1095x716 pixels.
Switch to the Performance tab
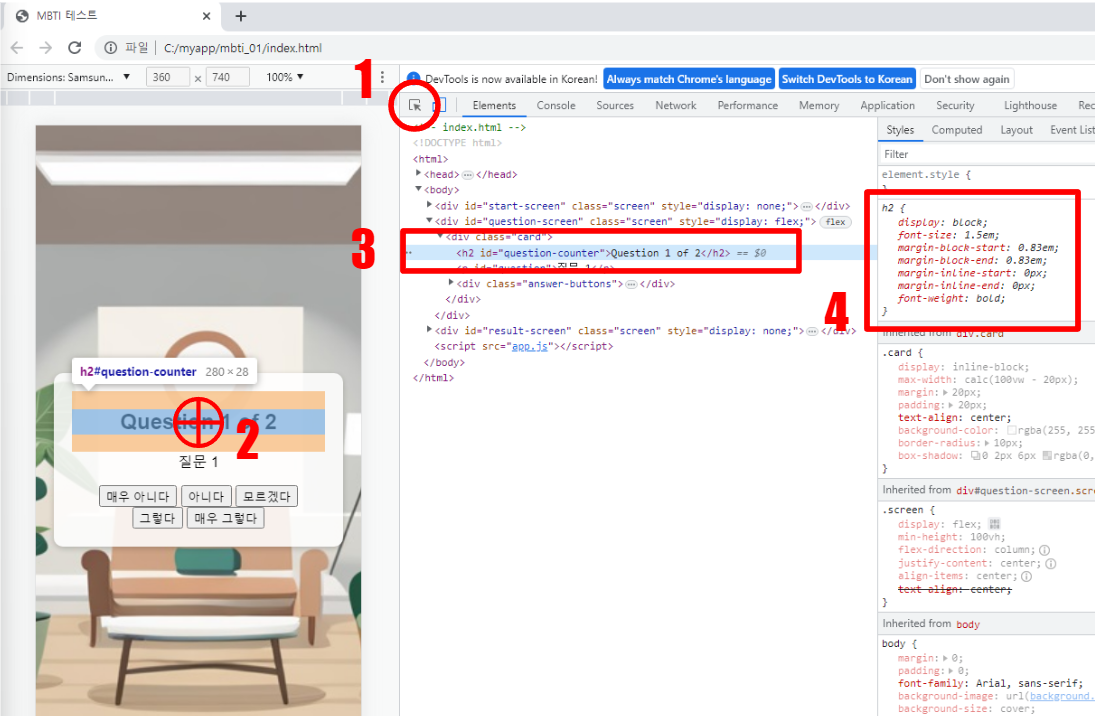(x=747, y=105)
